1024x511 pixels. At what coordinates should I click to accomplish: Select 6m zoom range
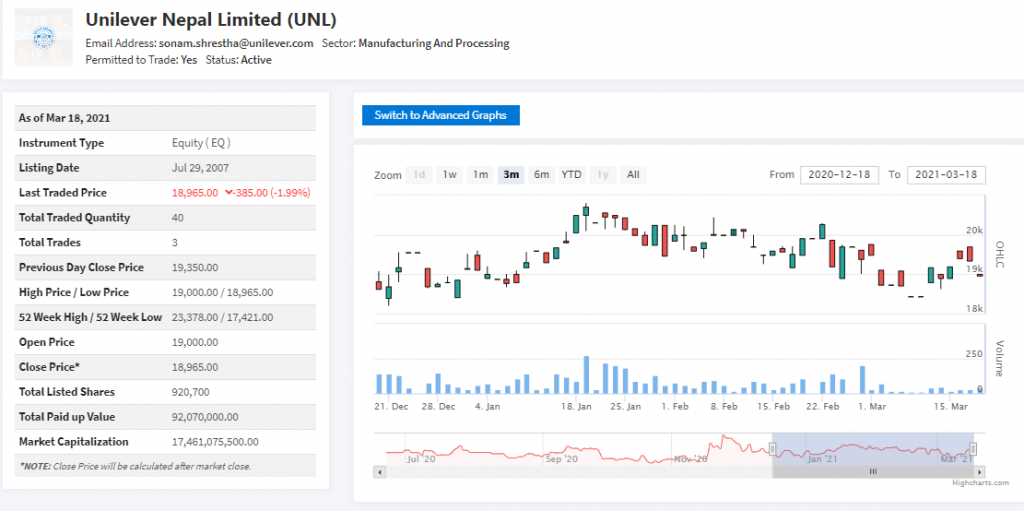pos(541,174)
